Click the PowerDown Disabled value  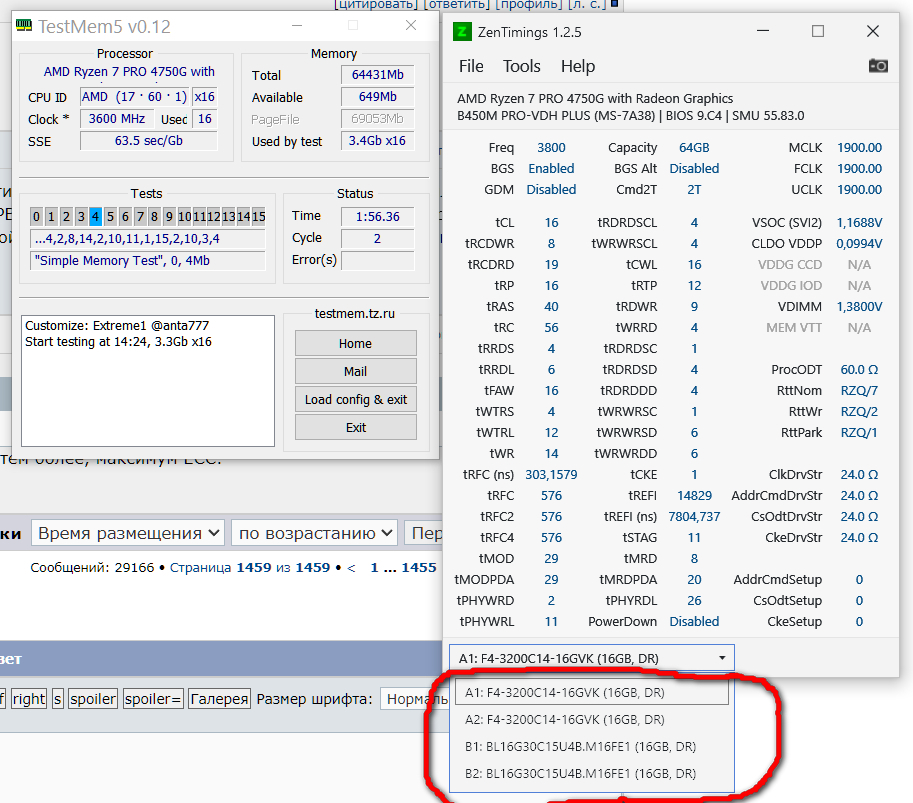pyautogui.click(x=694, y=621)
